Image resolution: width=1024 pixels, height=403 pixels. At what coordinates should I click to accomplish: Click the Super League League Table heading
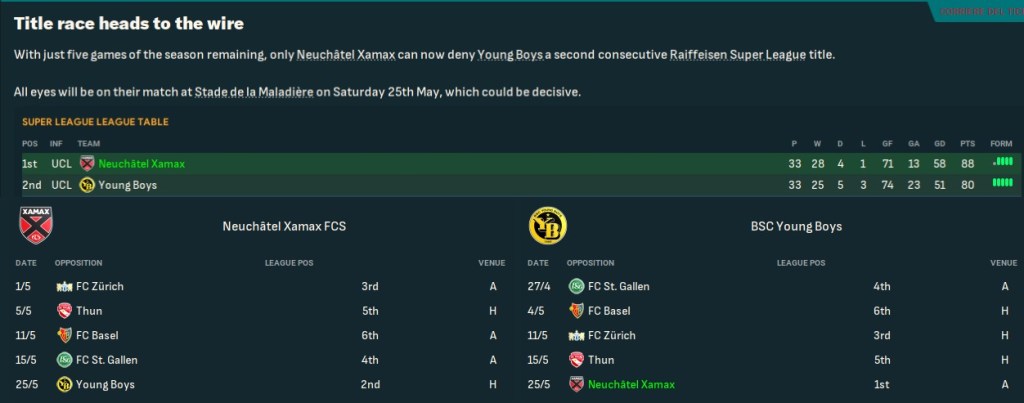click(x=95, y=122)
